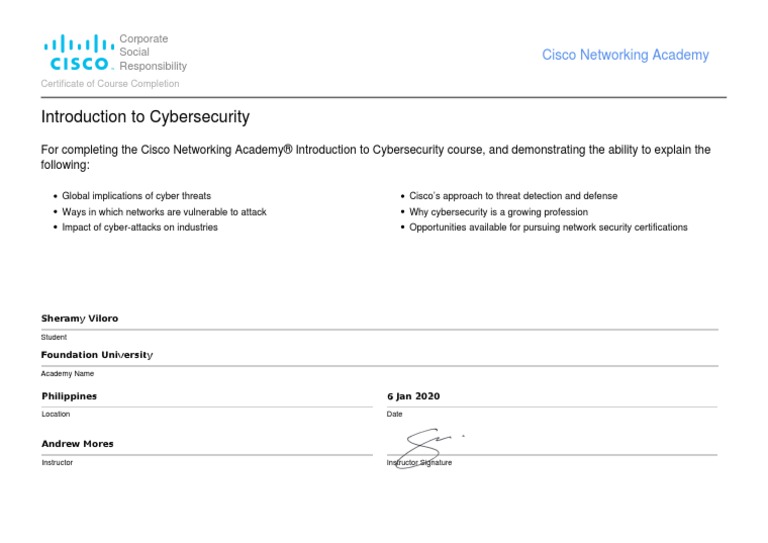Click the Corporate Social Responsibility text

pyautogui.click(x=152, y=52)
